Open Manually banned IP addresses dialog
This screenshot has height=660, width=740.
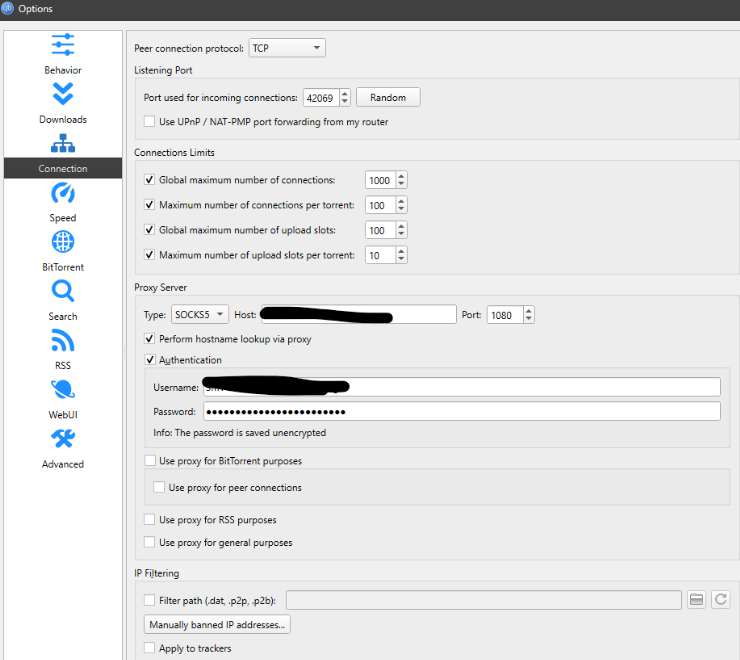(217, 625)
